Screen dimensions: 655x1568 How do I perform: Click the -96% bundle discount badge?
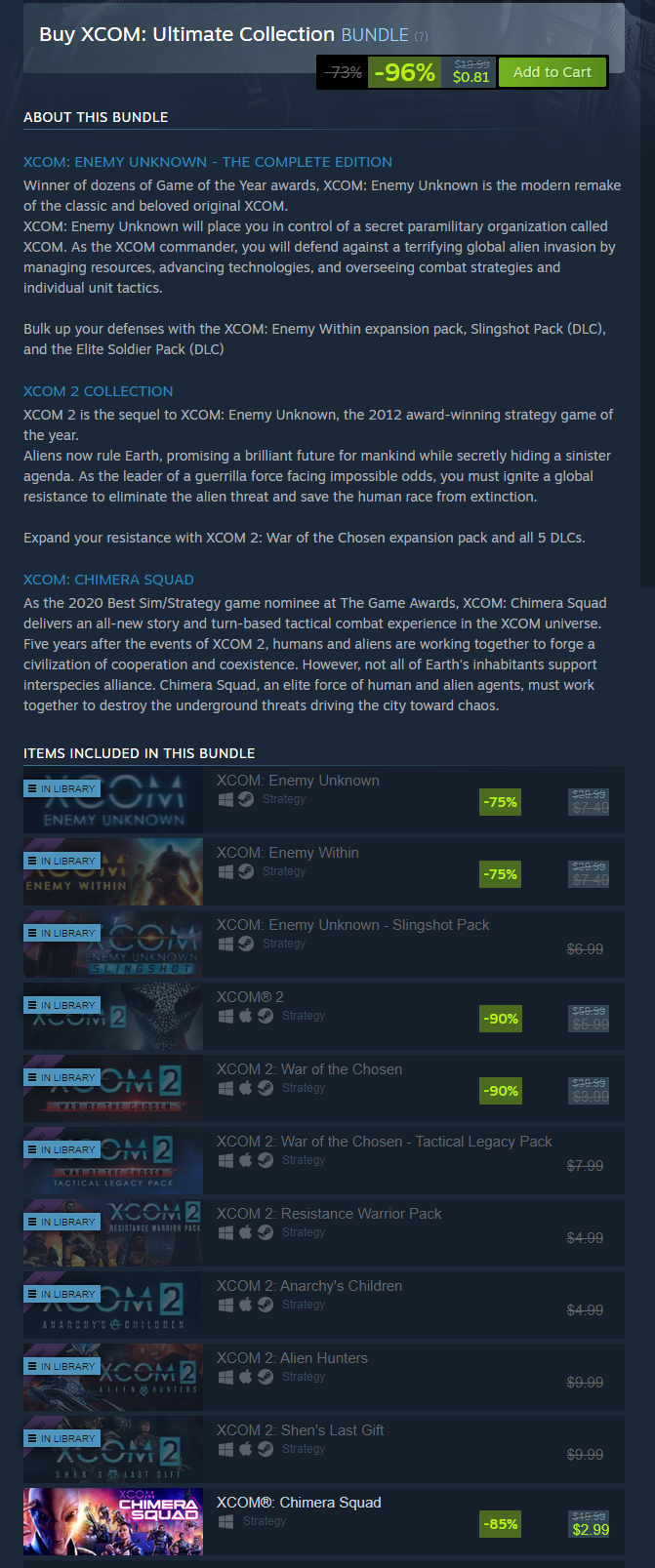coord(405,72)
